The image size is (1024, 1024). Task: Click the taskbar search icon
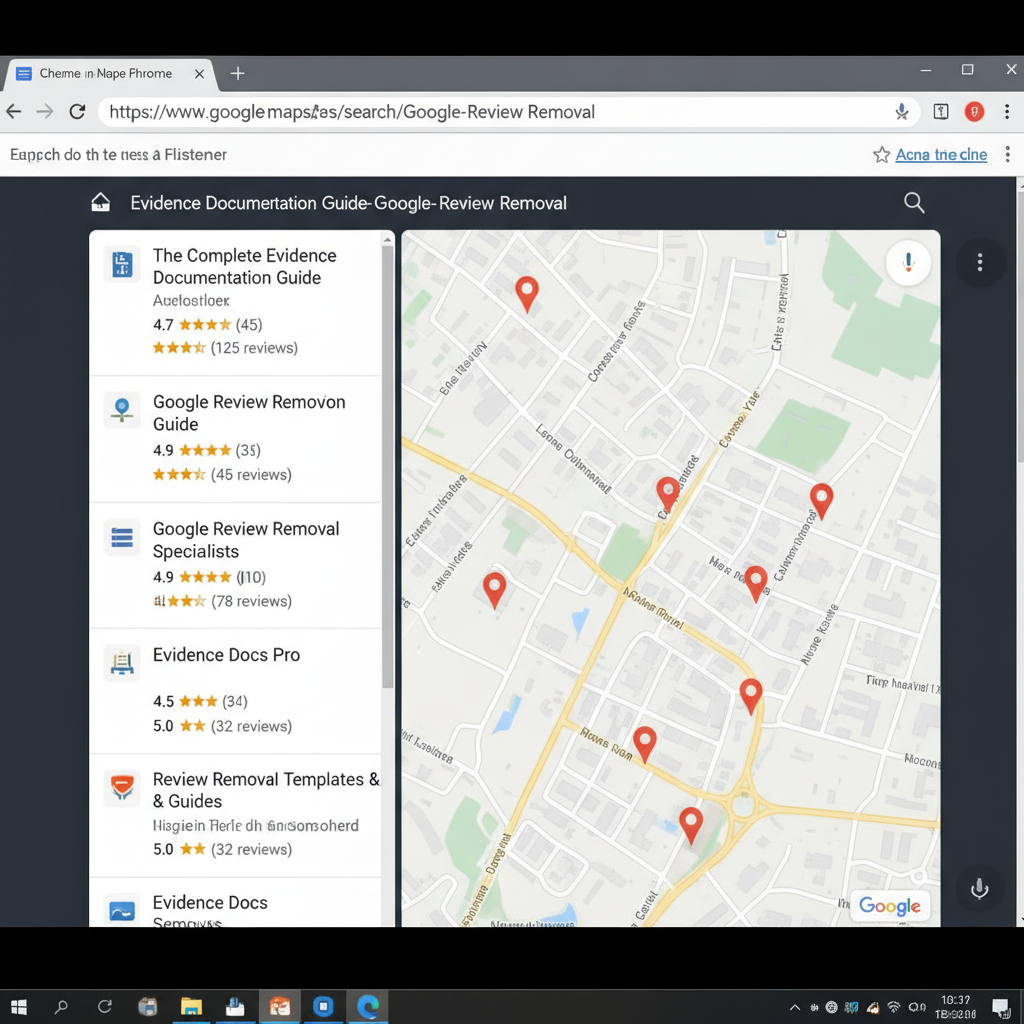click(61, 1006)
